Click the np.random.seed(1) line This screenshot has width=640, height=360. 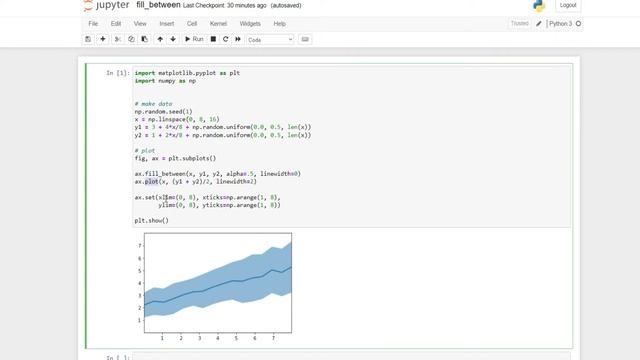163,111
